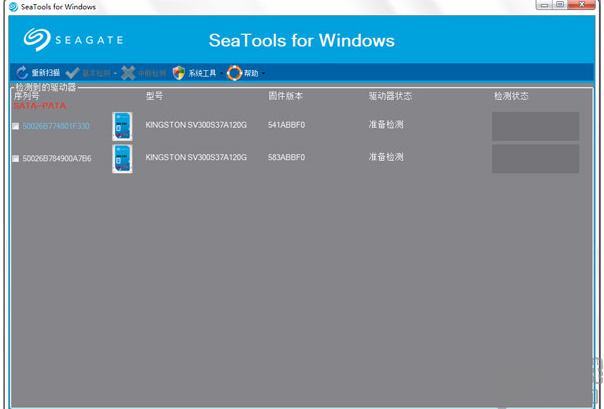
Task: Click the 固件版本 column header
Action: click(x=285, y=96)
